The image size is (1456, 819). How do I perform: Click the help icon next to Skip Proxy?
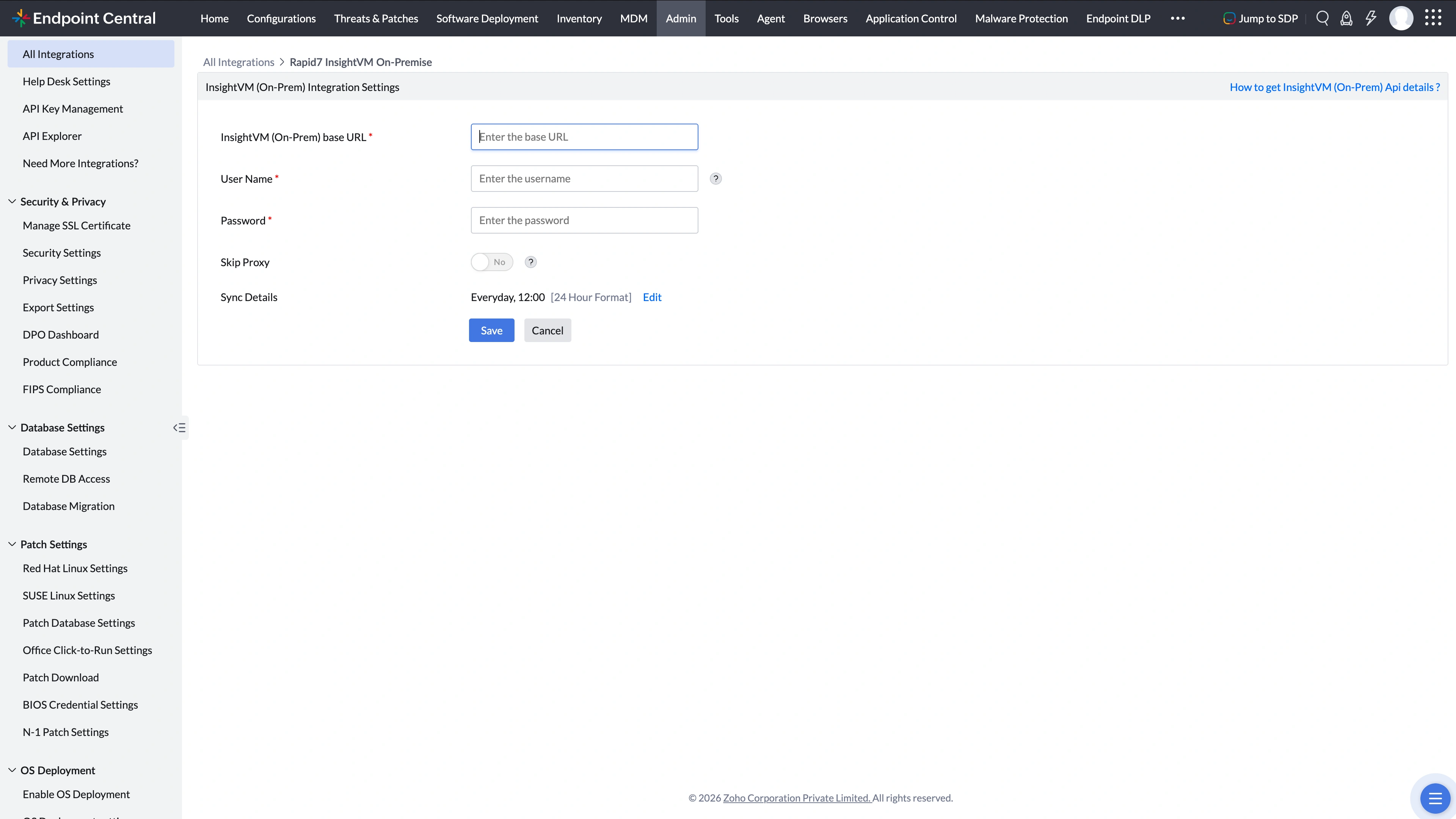coord(531,262)
